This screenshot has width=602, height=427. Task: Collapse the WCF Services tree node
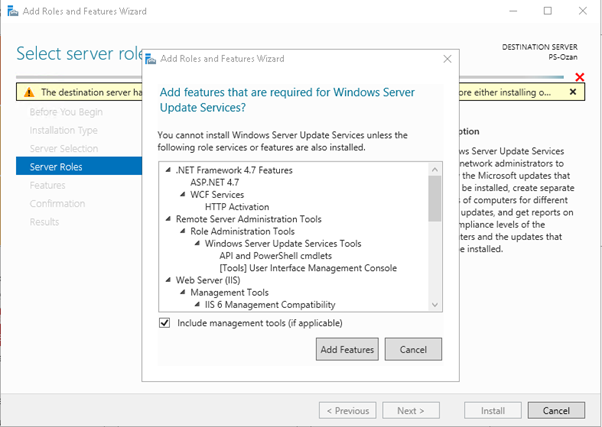(183, 194)
